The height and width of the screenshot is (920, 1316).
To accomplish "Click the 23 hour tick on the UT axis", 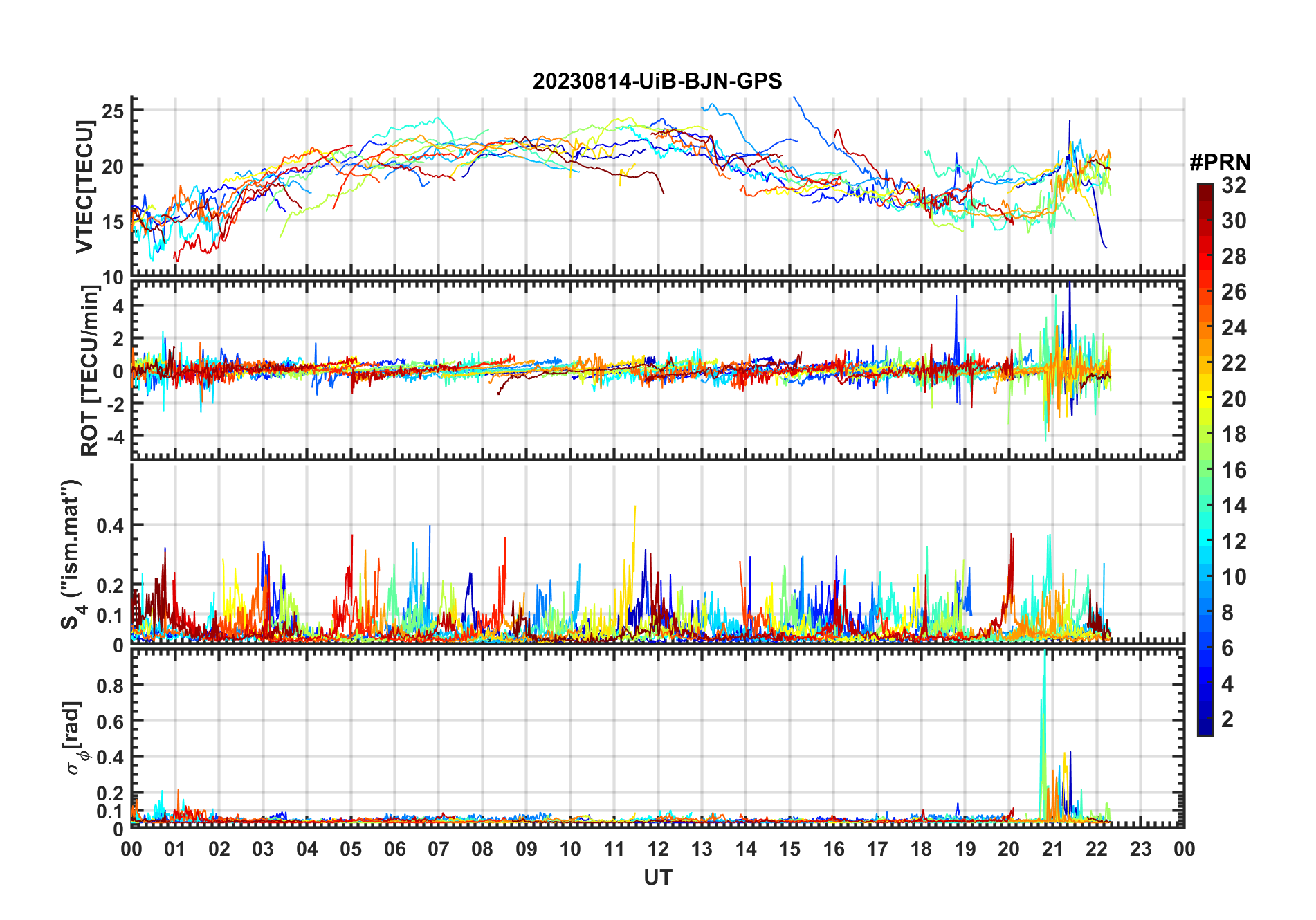I will pos(1140,849).
